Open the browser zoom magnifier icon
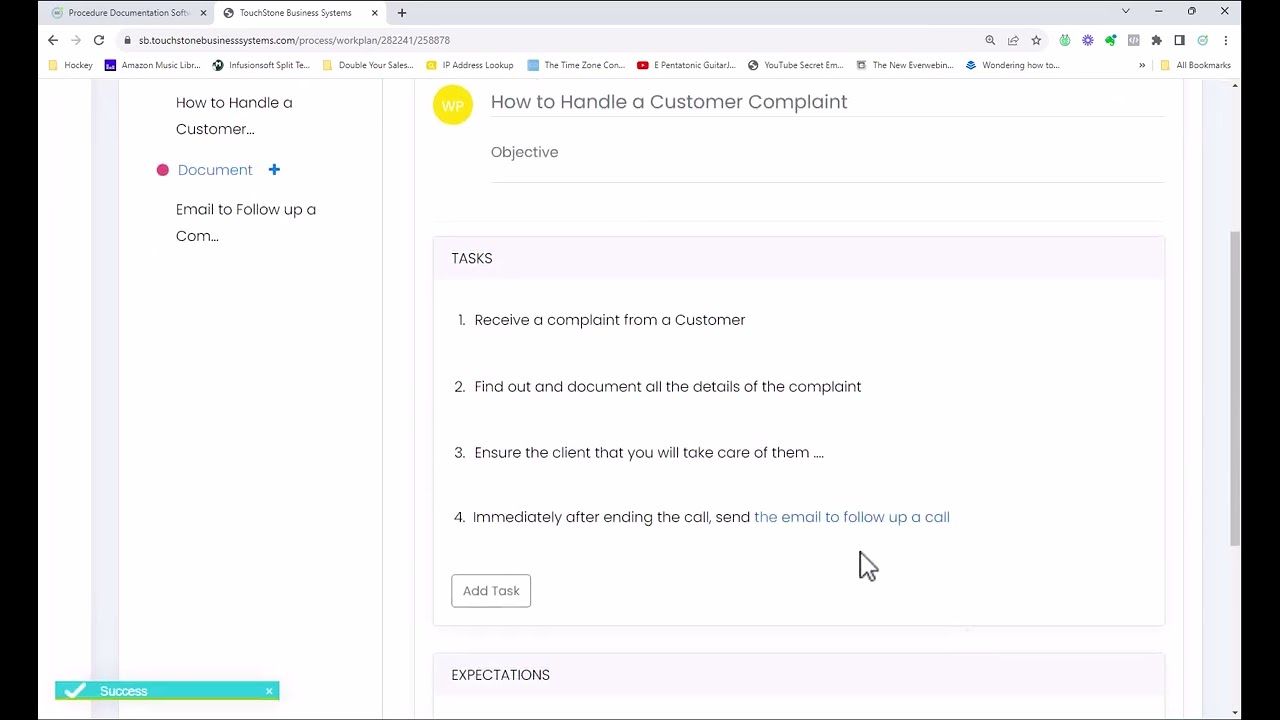 [x=990, y=40]
